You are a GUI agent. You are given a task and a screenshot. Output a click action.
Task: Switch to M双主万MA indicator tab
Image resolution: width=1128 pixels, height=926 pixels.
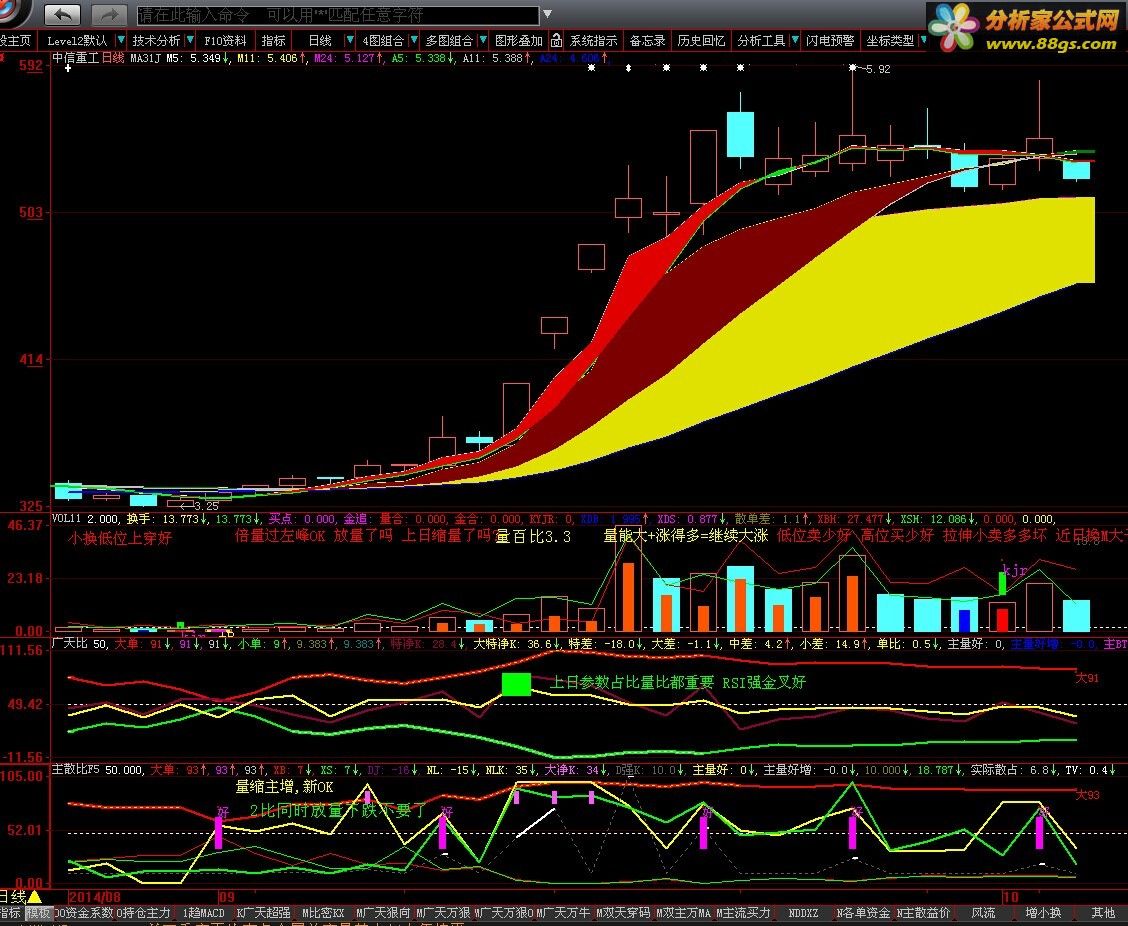tap(683, 912)
